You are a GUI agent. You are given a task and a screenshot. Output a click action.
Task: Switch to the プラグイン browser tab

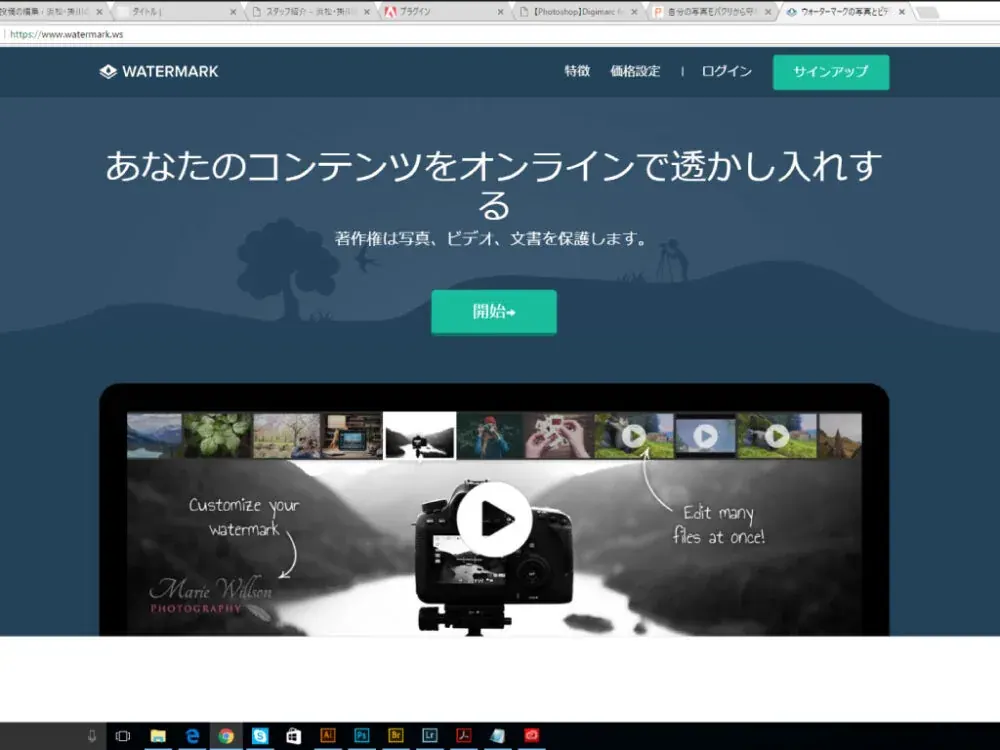click(443, 11)
